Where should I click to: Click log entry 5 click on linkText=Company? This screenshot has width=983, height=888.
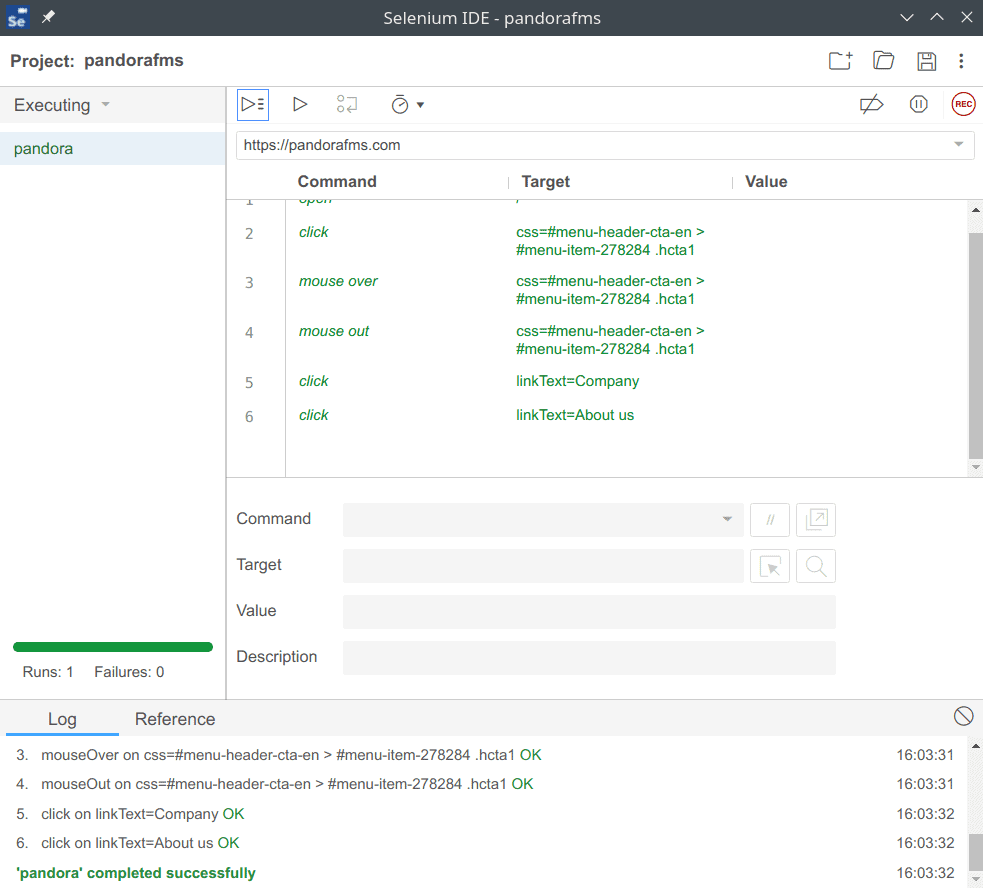[x=485, y=814]
